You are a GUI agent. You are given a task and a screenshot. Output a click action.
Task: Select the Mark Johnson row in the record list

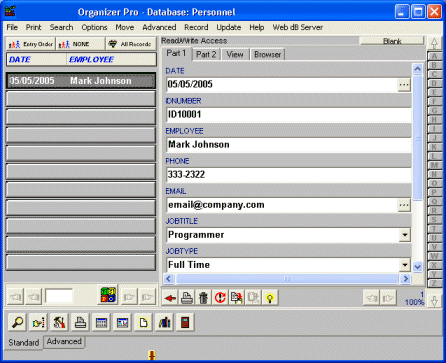(x=81, y=81)
